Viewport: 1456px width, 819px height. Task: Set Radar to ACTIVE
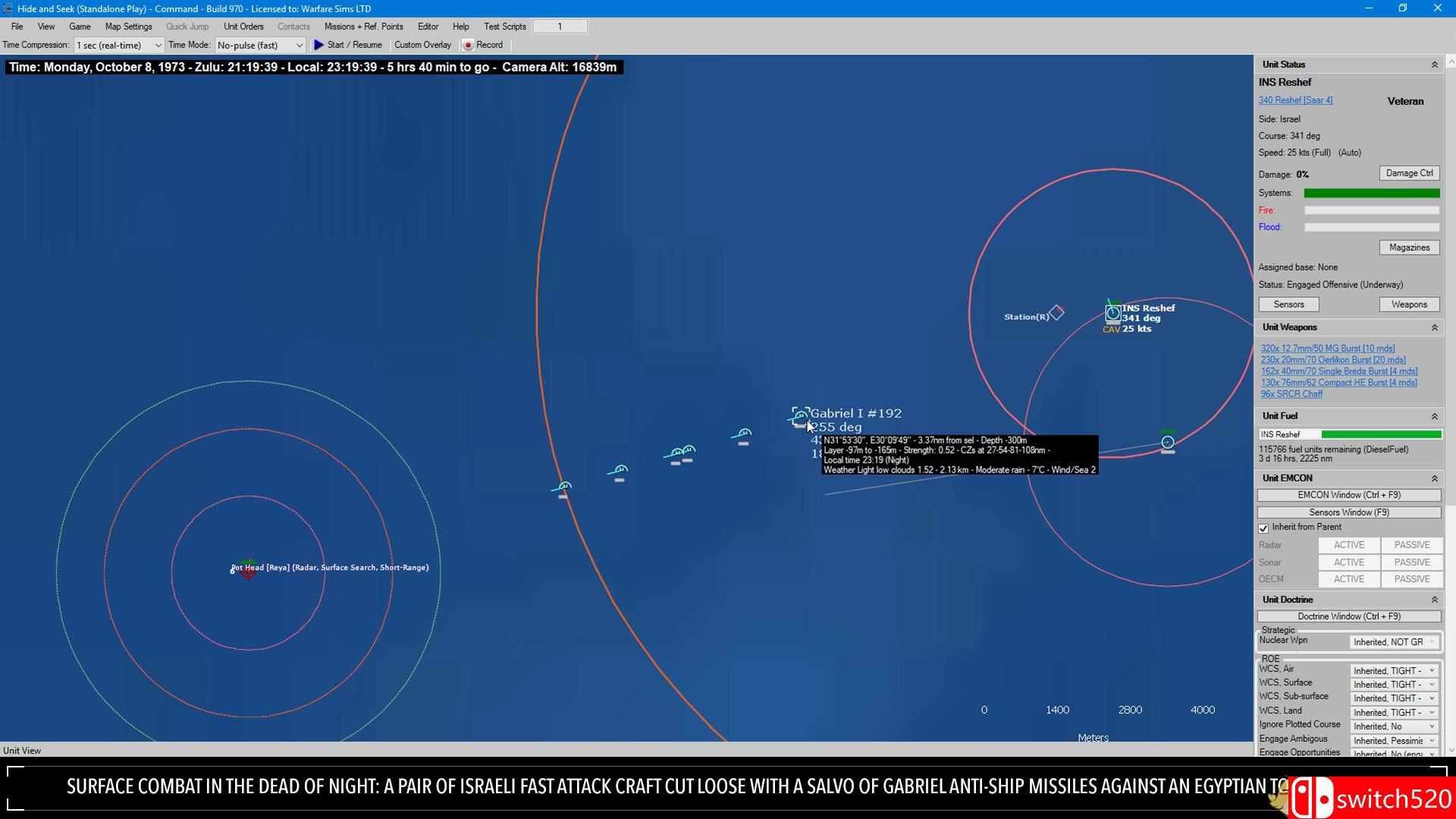[x=1348, y=545]
